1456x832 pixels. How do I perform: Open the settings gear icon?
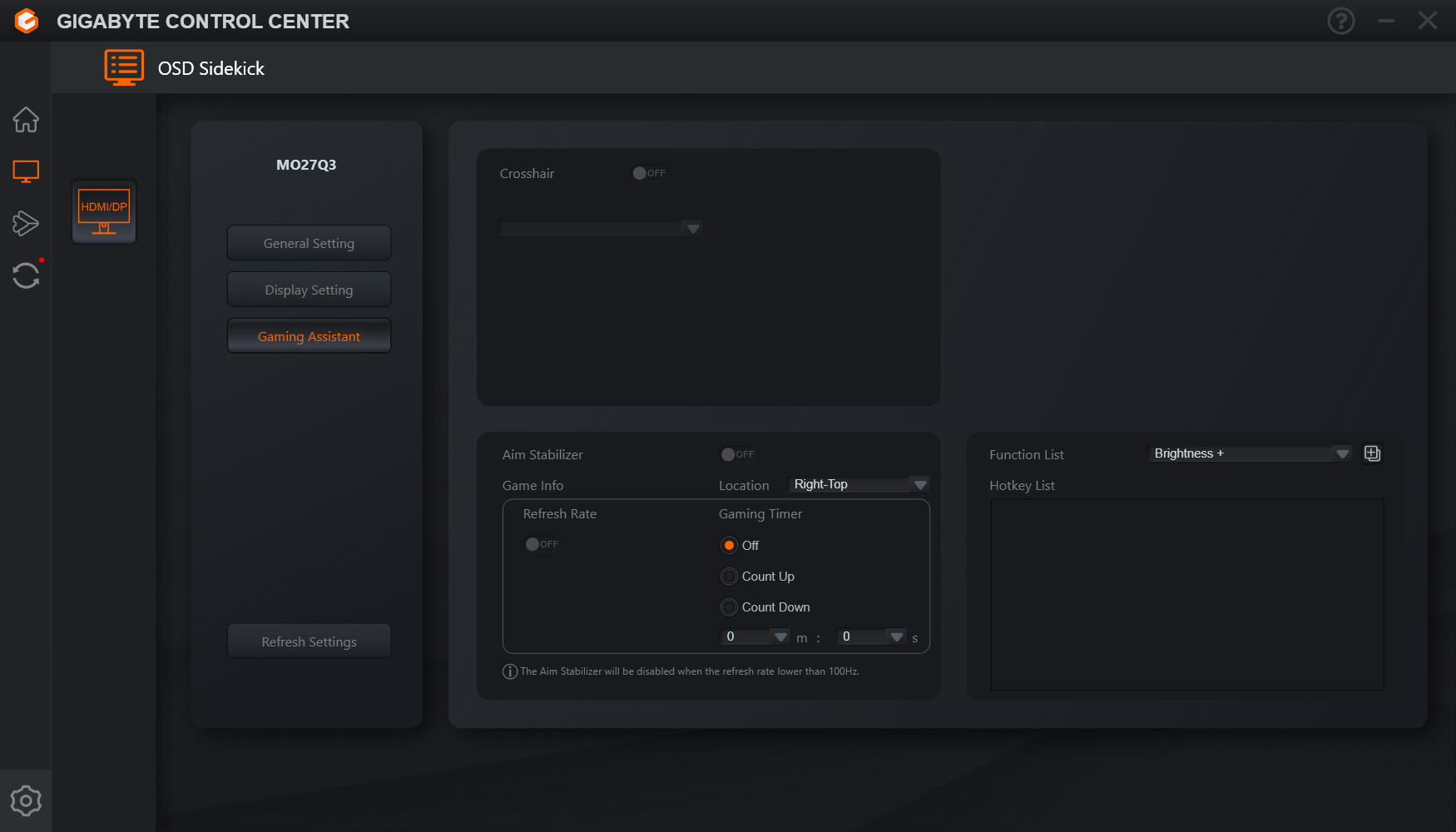click(x=26, y=800)
